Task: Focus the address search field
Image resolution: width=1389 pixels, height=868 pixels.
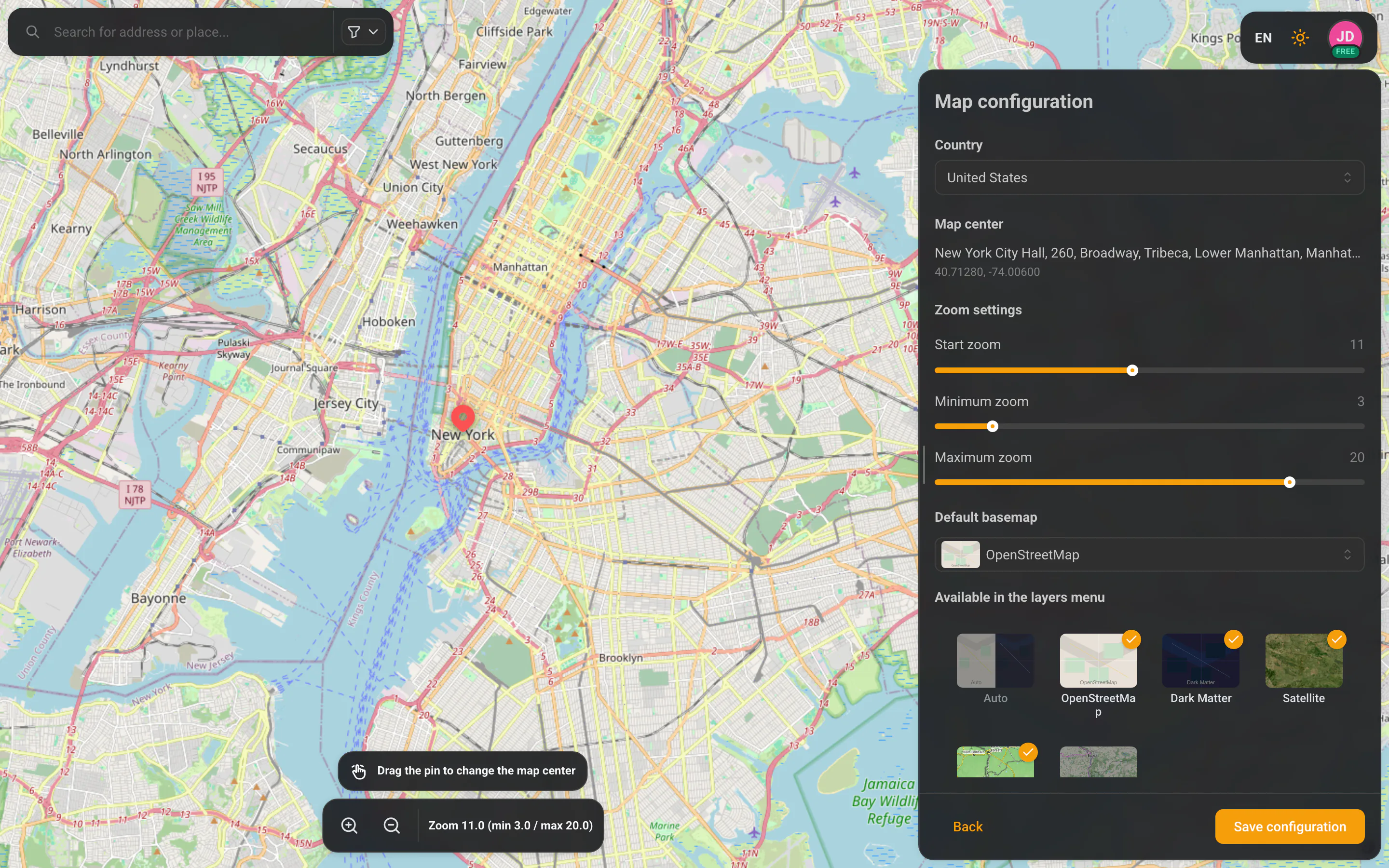Action: click(x=190, y=32)
